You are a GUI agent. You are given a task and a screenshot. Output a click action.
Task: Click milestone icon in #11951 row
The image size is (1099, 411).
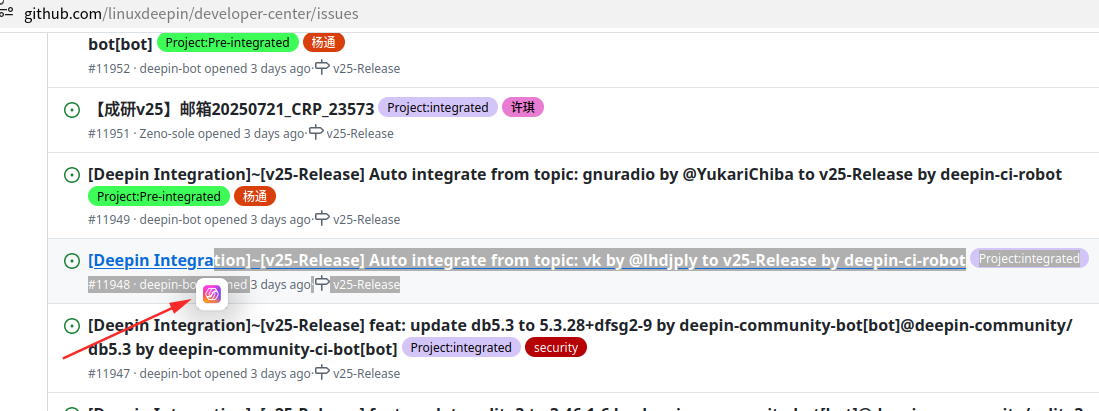pos(316,133)
